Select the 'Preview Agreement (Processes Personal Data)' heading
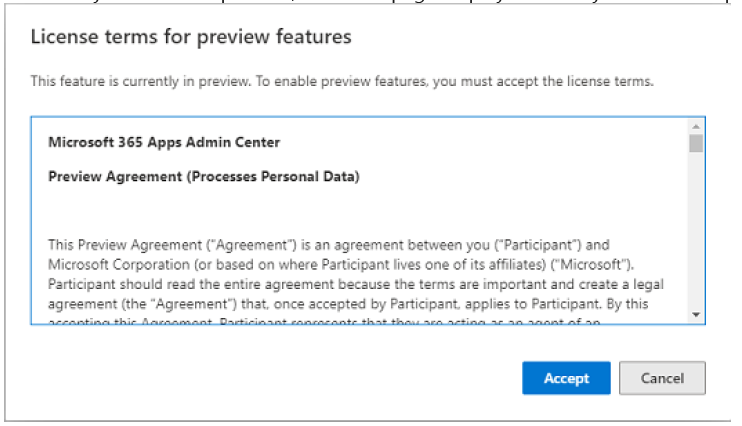This screenshot has height=426, width=742. [204, 177]
